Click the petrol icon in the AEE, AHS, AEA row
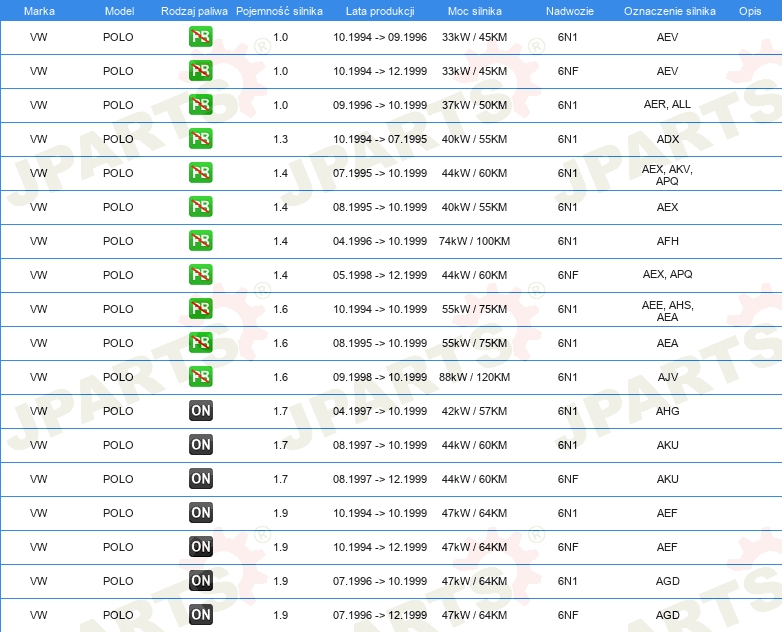The image size is (782, 632). [x=200, y=308]
